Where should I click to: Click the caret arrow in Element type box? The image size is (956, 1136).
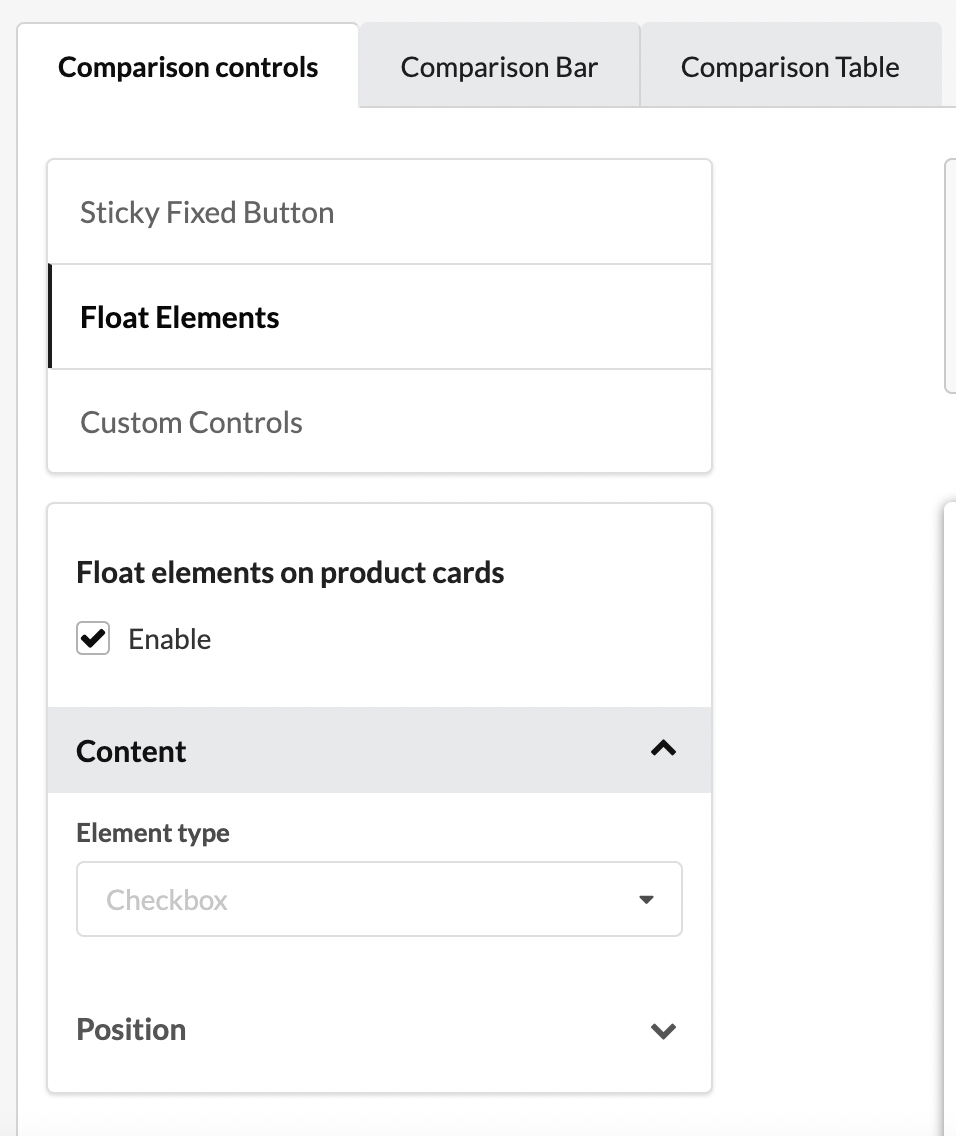pyautogui.click(x=646, y=900)
